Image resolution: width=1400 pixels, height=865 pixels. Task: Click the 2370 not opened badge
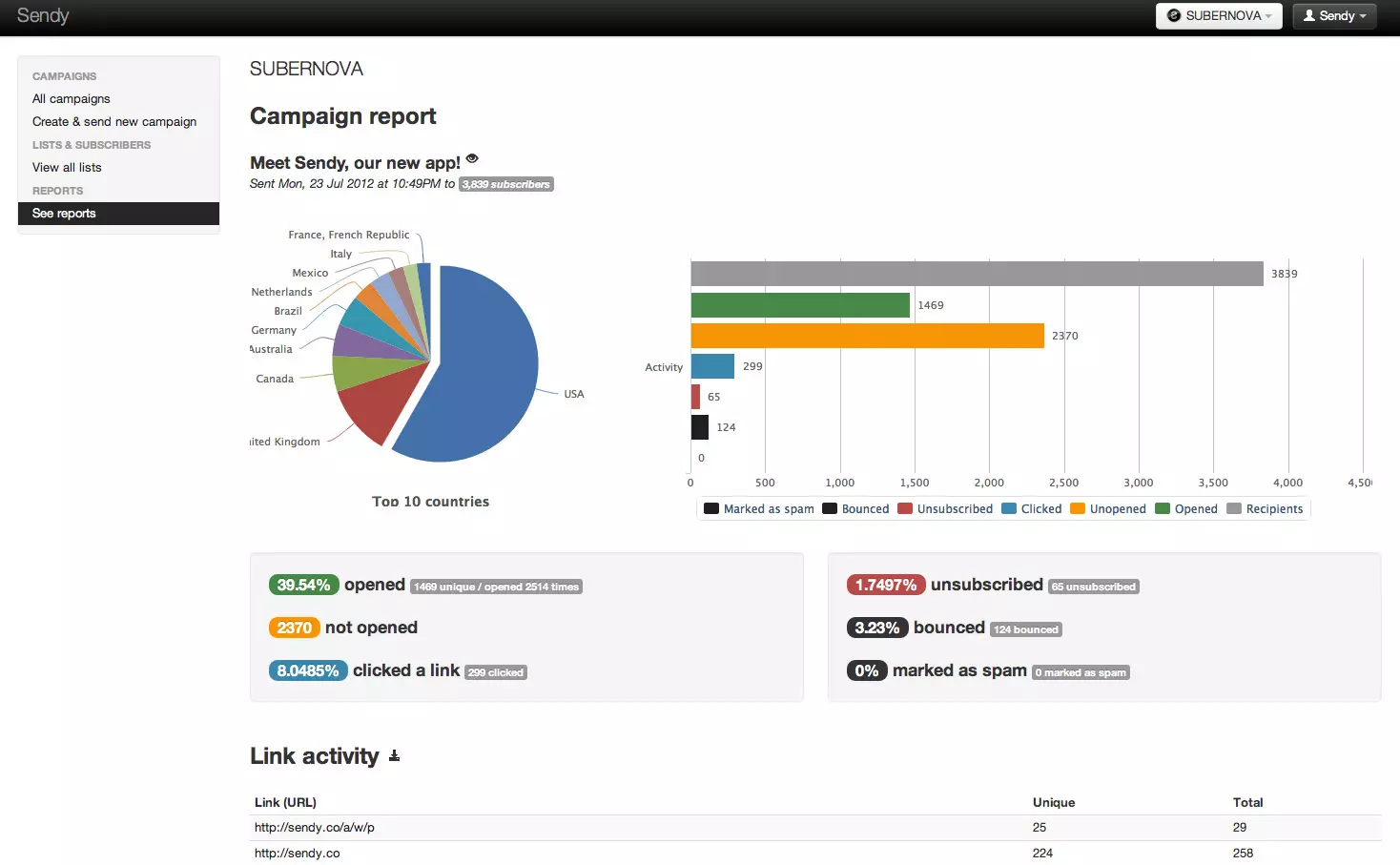click(294, 628)
